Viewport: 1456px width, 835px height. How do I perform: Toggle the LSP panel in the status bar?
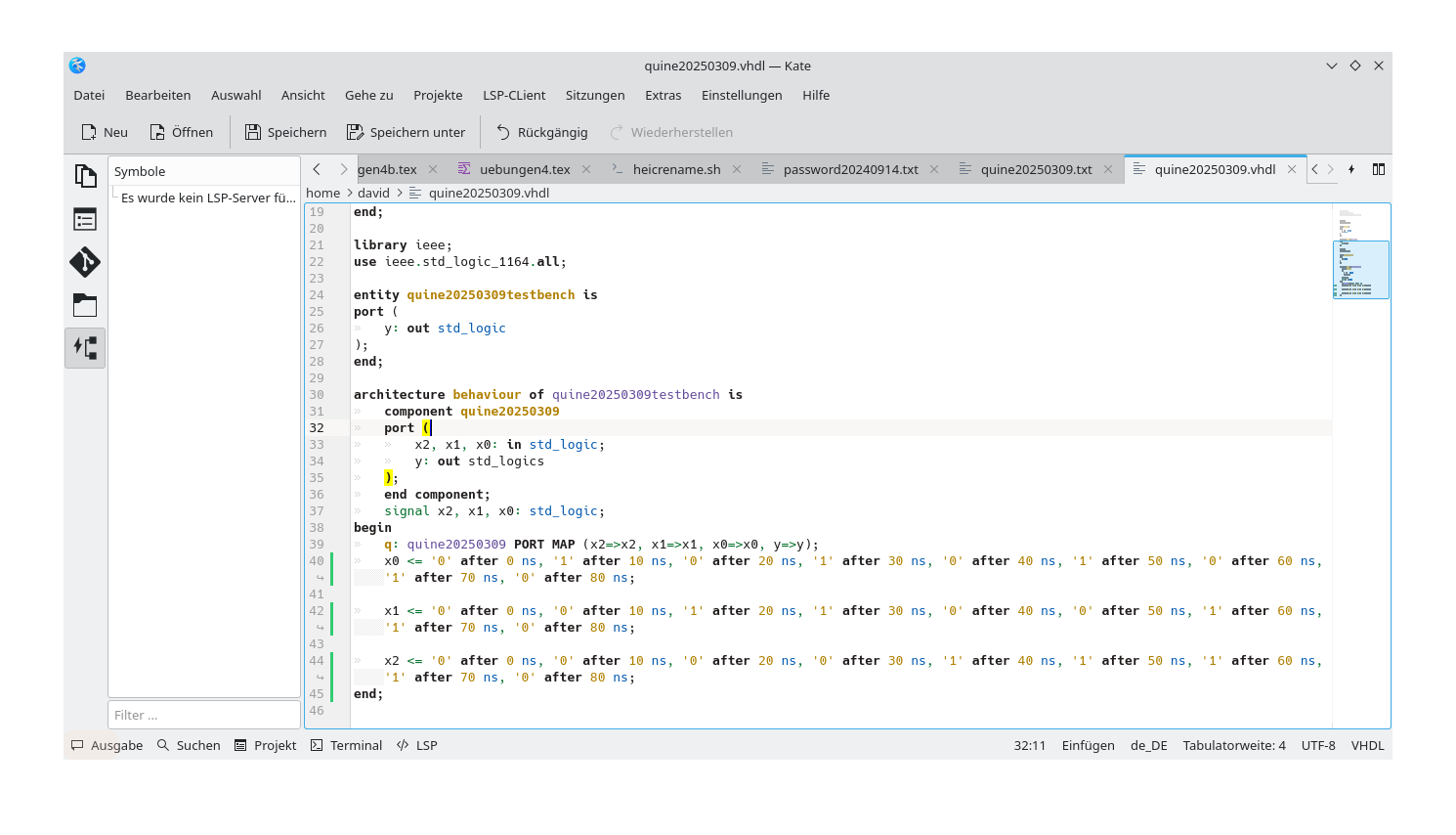click(x=417, y=745)
